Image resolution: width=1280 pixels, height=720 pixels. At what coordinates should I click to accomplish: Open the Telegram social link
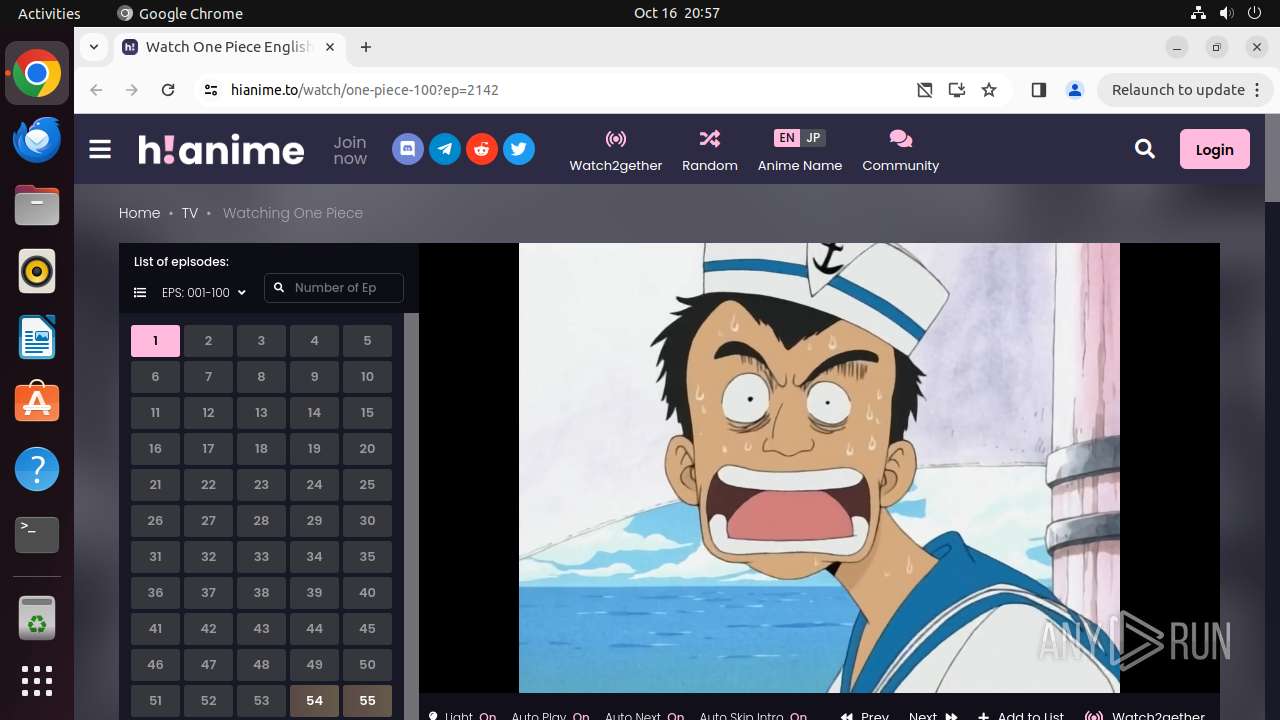pyautogui.click(x=444, y=150)
